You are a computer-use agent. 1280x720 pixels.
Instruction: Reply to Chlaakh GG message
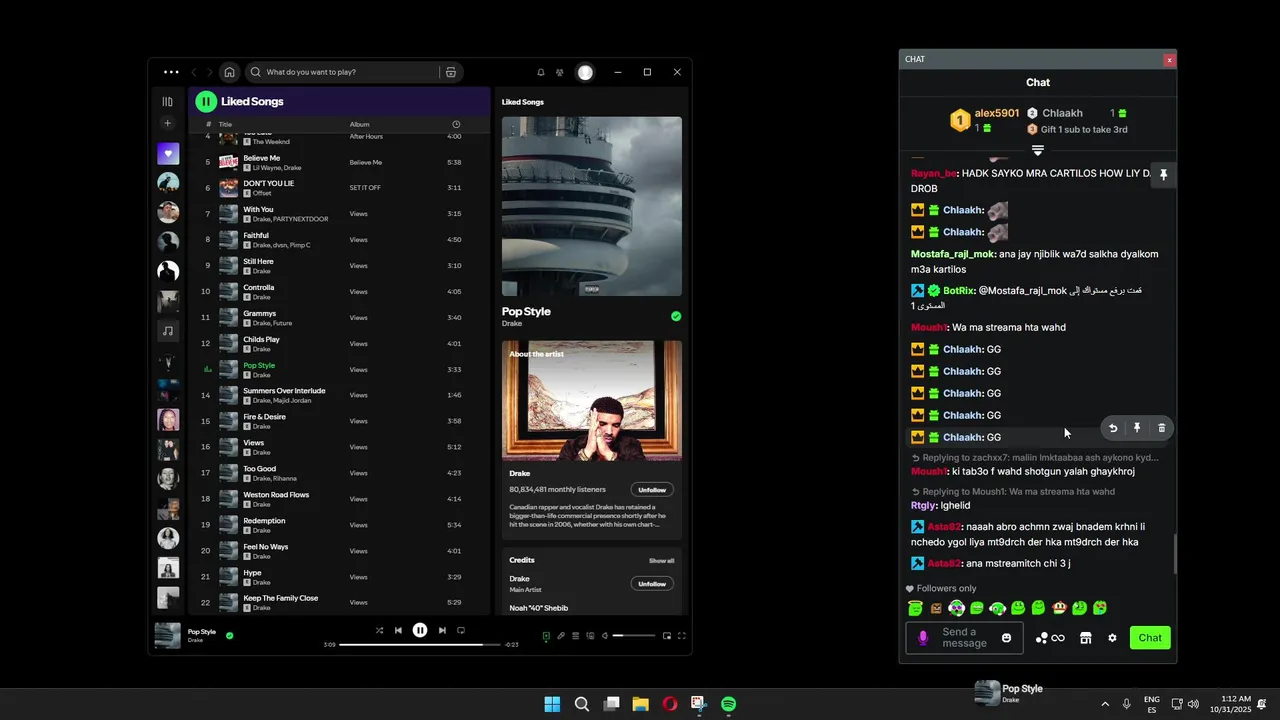[1113, 428]
